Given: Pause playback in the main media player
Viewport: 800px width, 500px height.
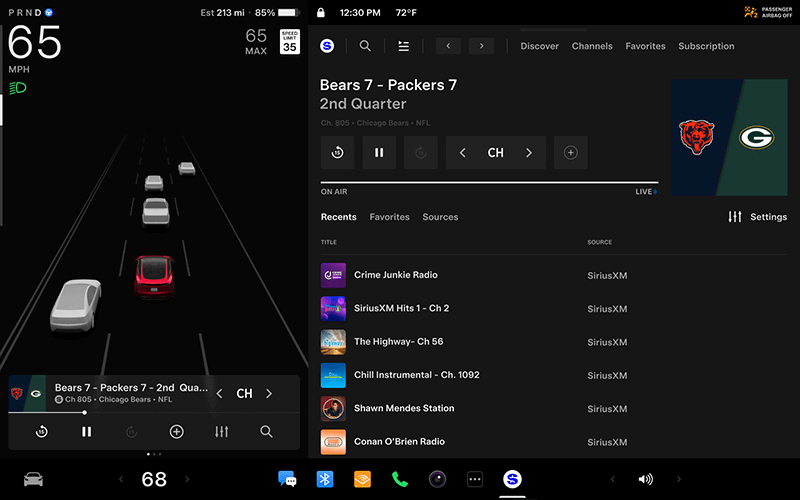Looking at the screenshot, I should coord(379,153).
